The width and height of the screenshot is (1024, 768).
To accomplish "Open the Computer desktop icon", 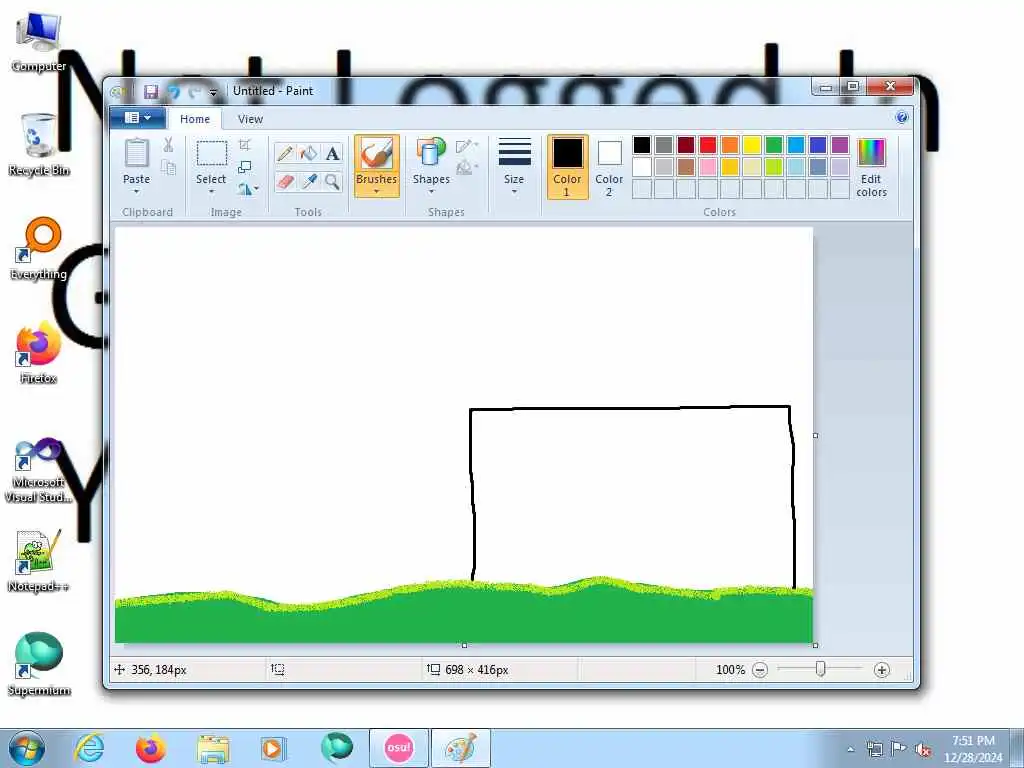I will click(x=38, y=42).
